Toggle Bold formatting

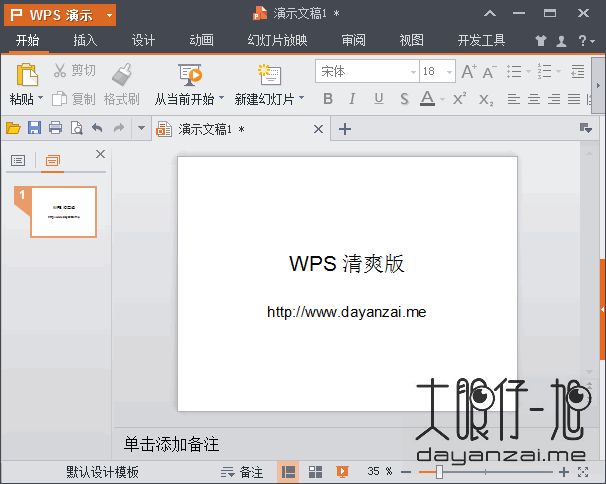tap(328, 99)
